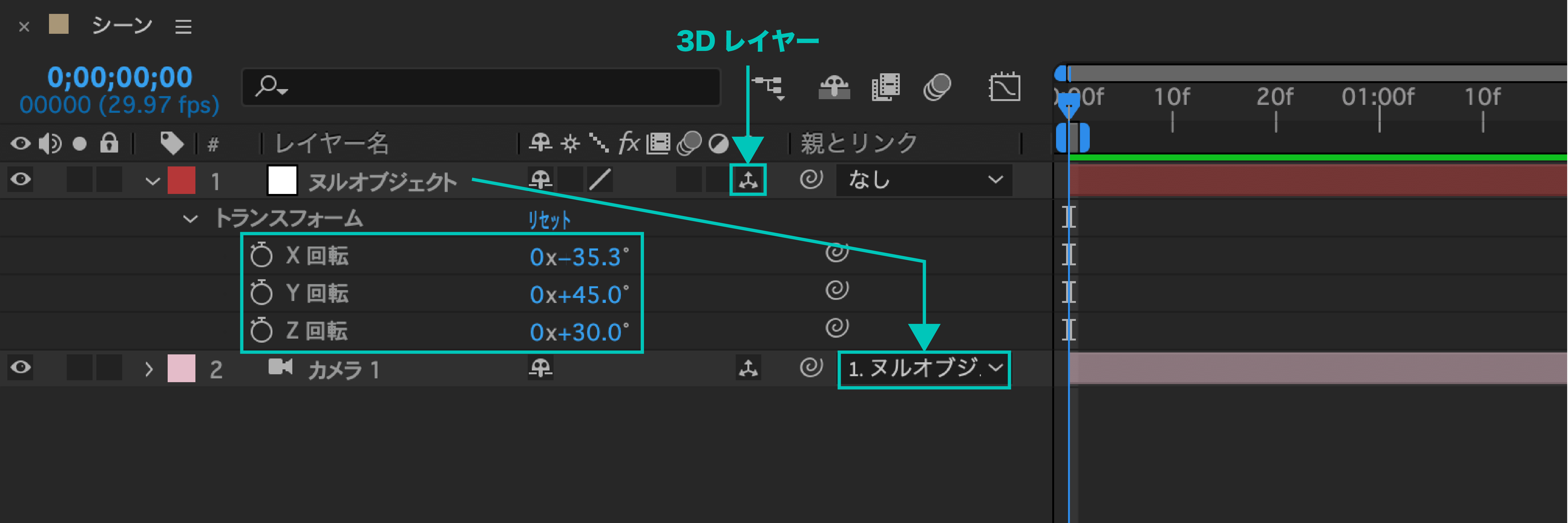Click the white swatch beside ヌルオブジェクト
Viewport: 1568px width, 523px height.
(x=283, y=180)
